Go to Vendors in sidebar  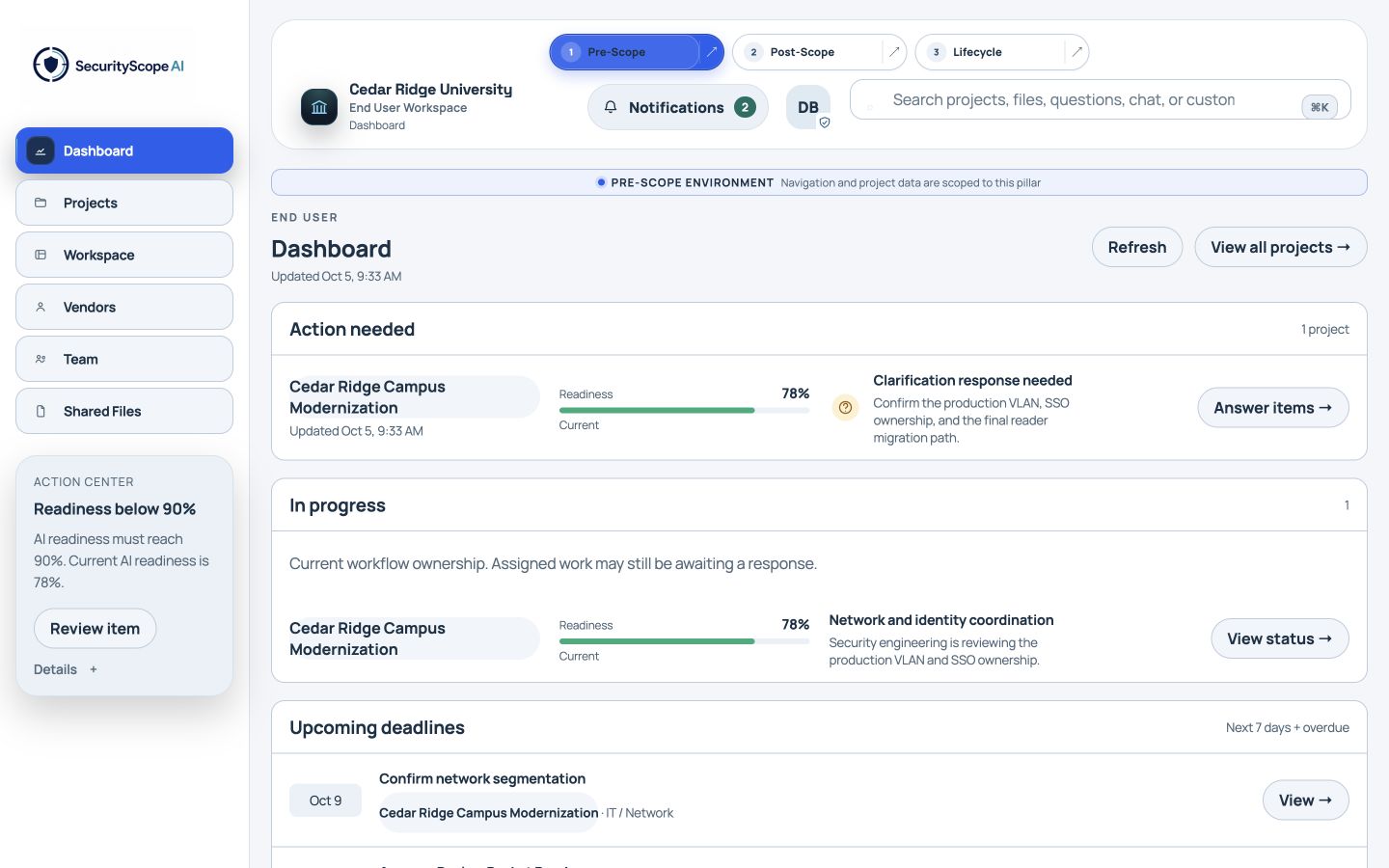click(124, 307)
